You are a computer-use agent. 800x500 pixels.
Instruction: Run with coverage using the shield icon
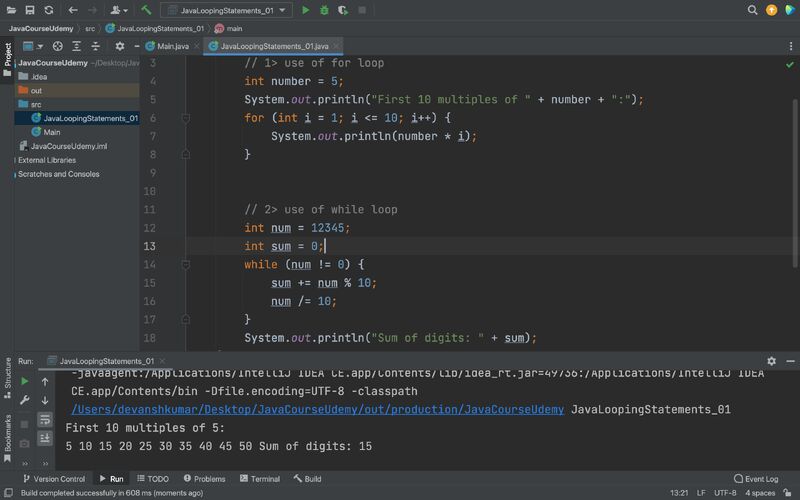pyautogui.click(x=343, y=10)
